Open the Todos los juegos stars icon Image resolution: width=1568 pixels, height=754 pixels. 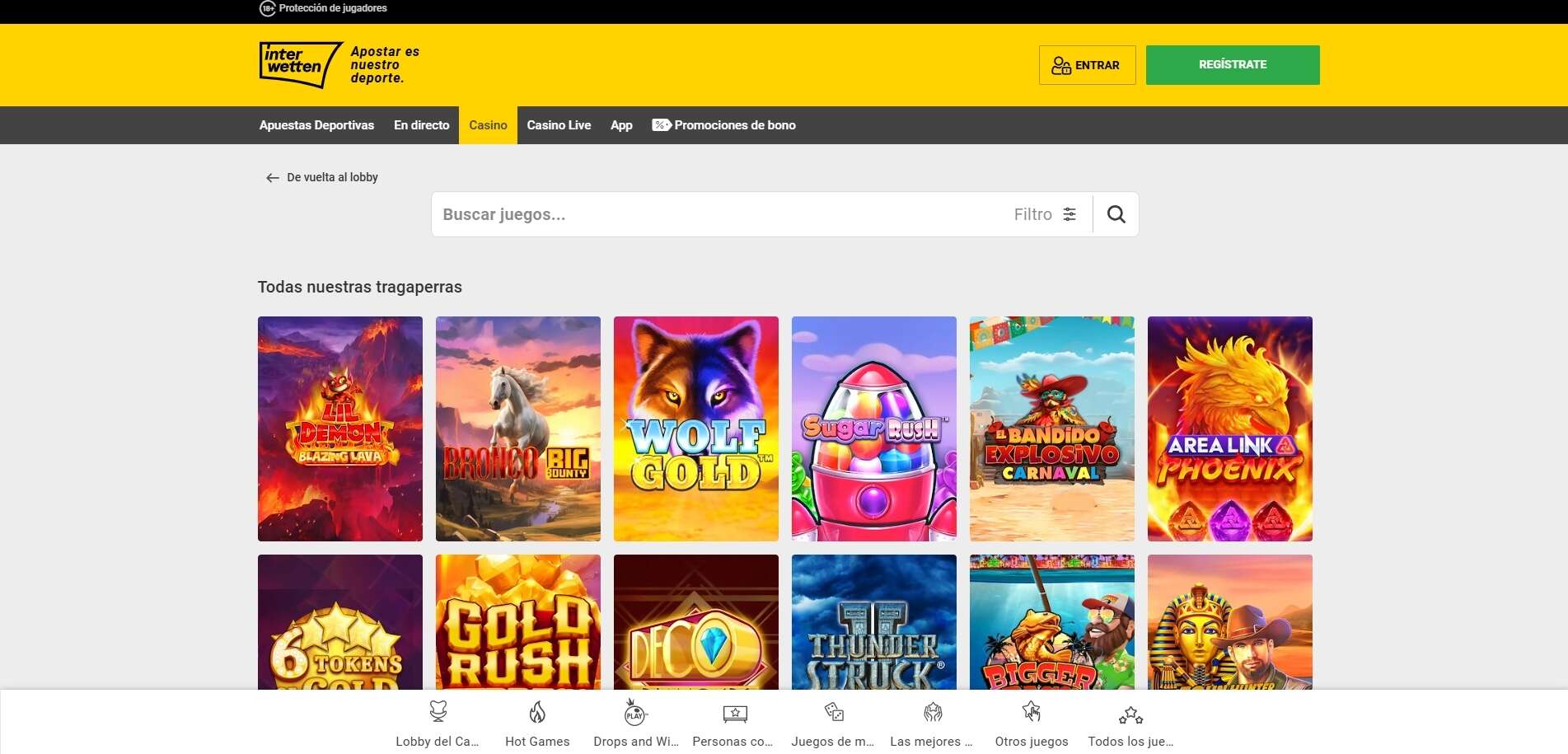(x=1130, y=714)
